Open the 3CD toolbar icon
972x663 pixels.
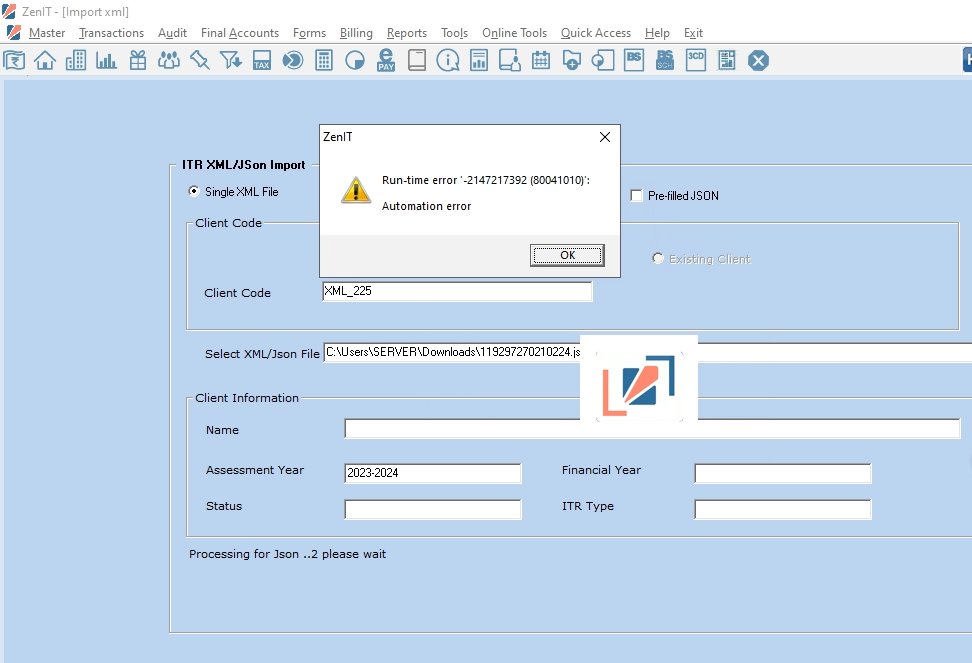point(696,60)
